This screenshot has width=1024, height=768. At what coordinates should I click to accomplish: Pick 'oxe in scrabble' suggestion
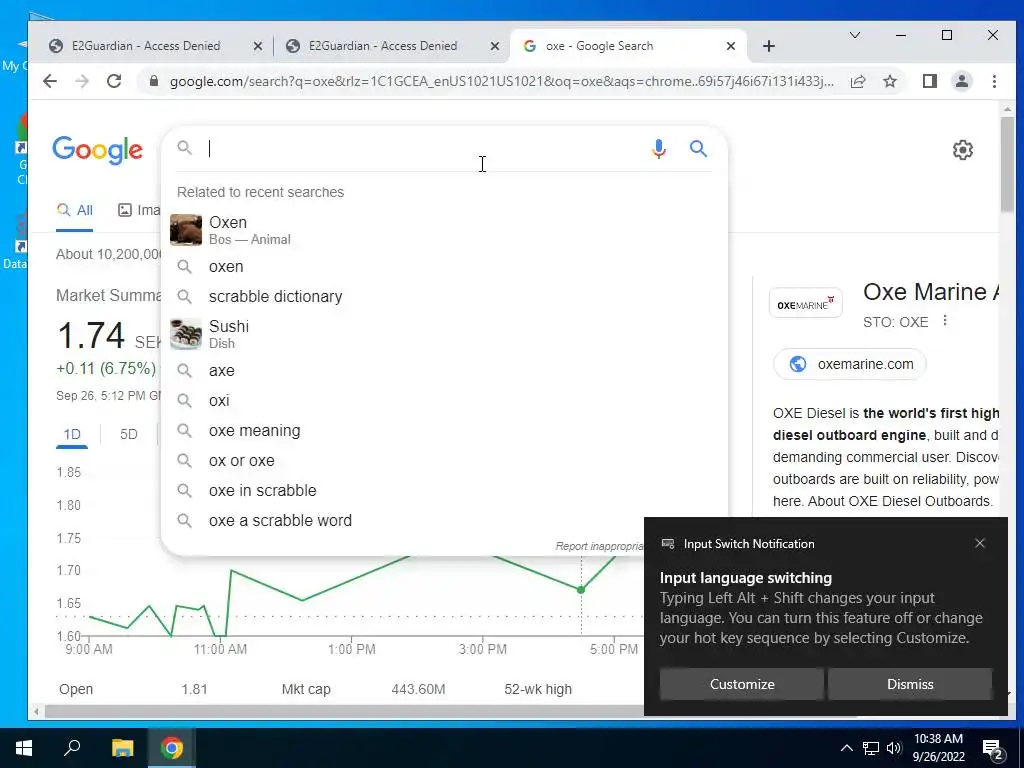(x=444, y=490)
